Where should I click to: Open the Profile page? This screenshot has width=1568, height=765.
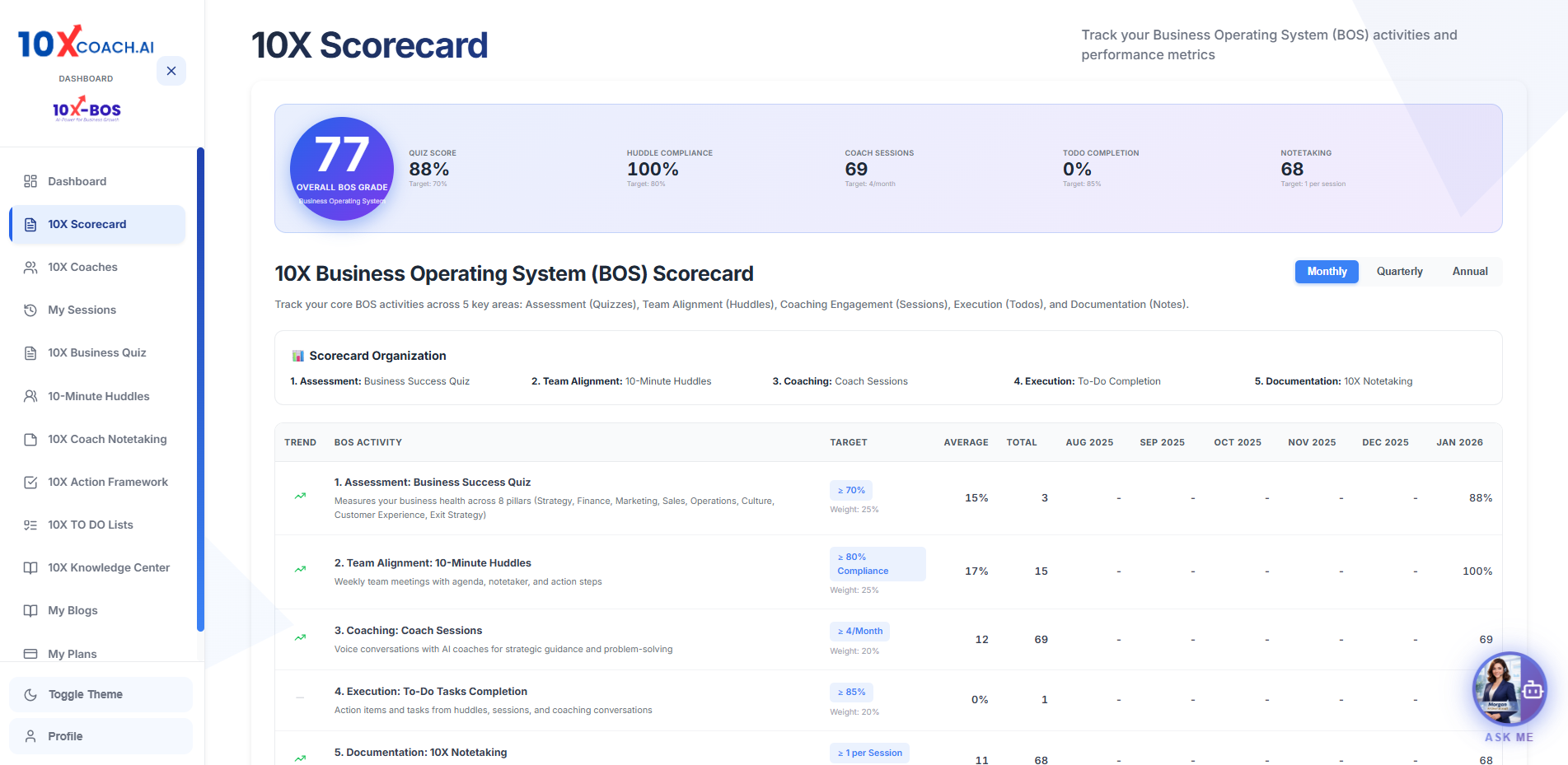coord(101,736)
